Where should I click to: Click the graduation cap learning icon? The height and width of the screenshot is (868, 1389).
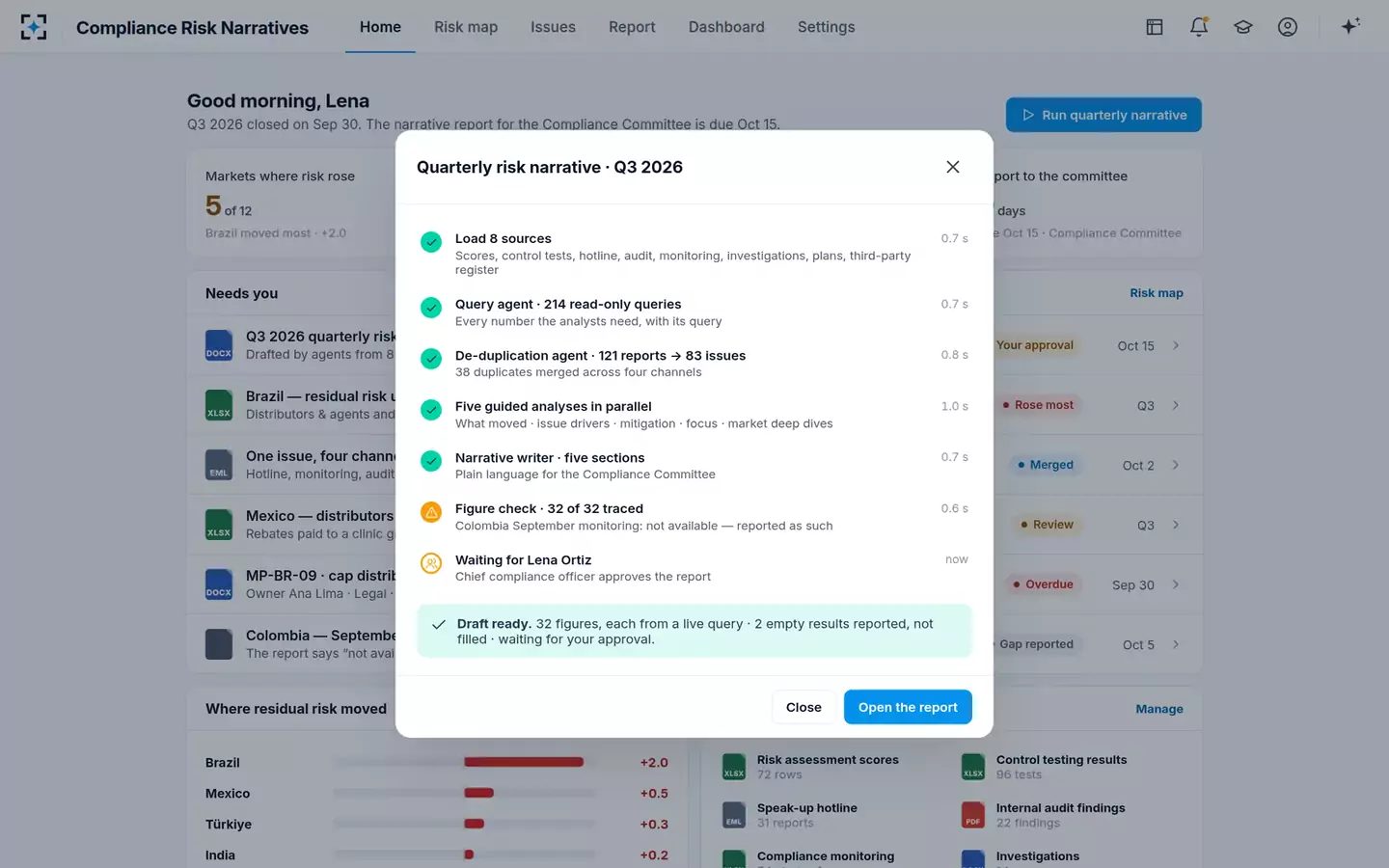[x=1243, y=27]
